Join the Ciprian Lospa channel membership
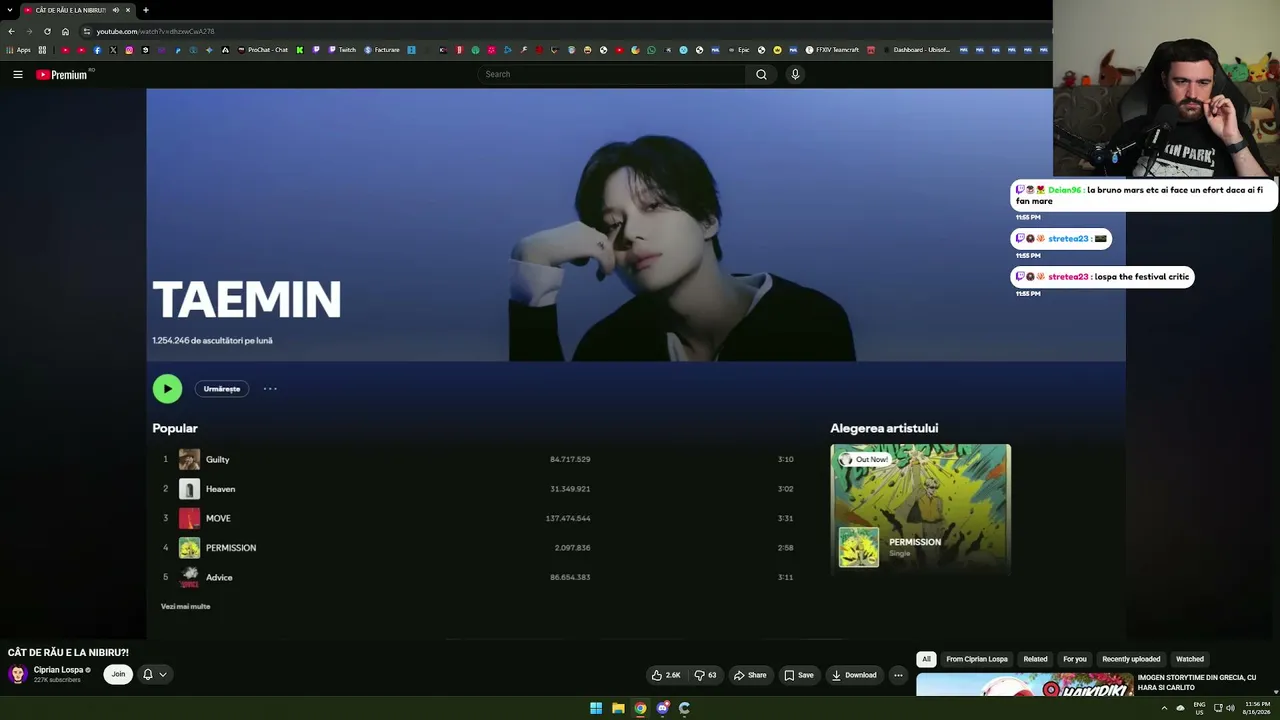The width and height of the screenshot is (1280, 720). click(118, 674)
